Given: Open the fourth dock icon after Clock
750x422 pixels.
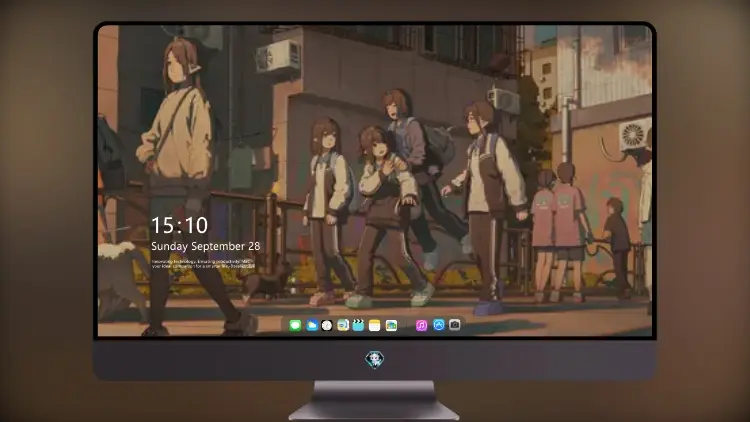Looking at the screenshot, I should (343, 325).
